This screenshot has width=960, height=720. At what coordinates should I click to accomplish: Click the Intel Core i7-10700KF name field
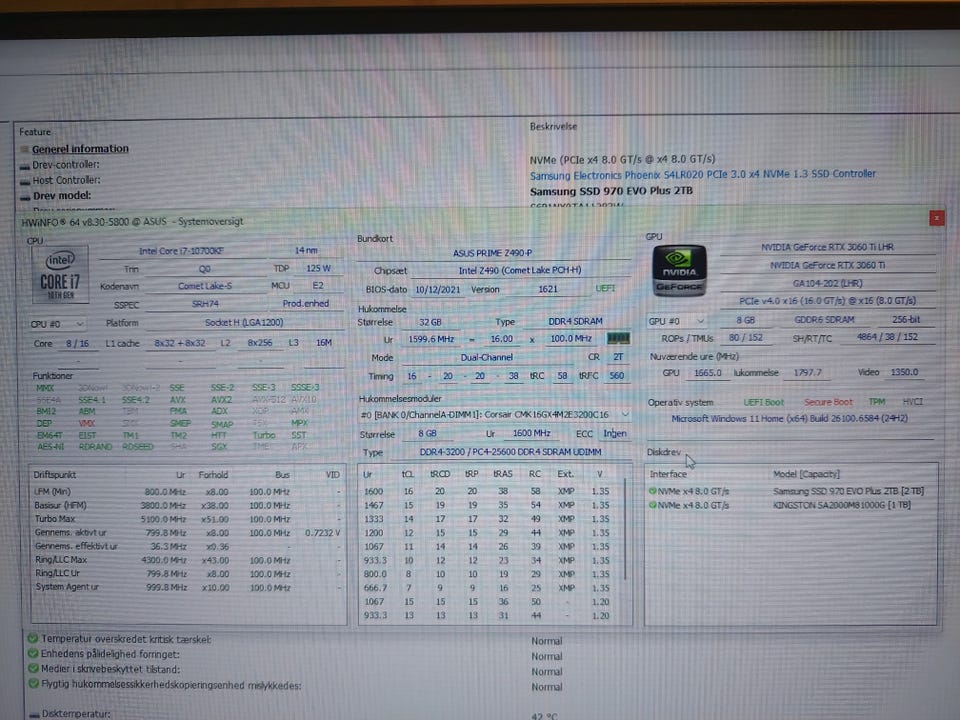pos(181,251)
